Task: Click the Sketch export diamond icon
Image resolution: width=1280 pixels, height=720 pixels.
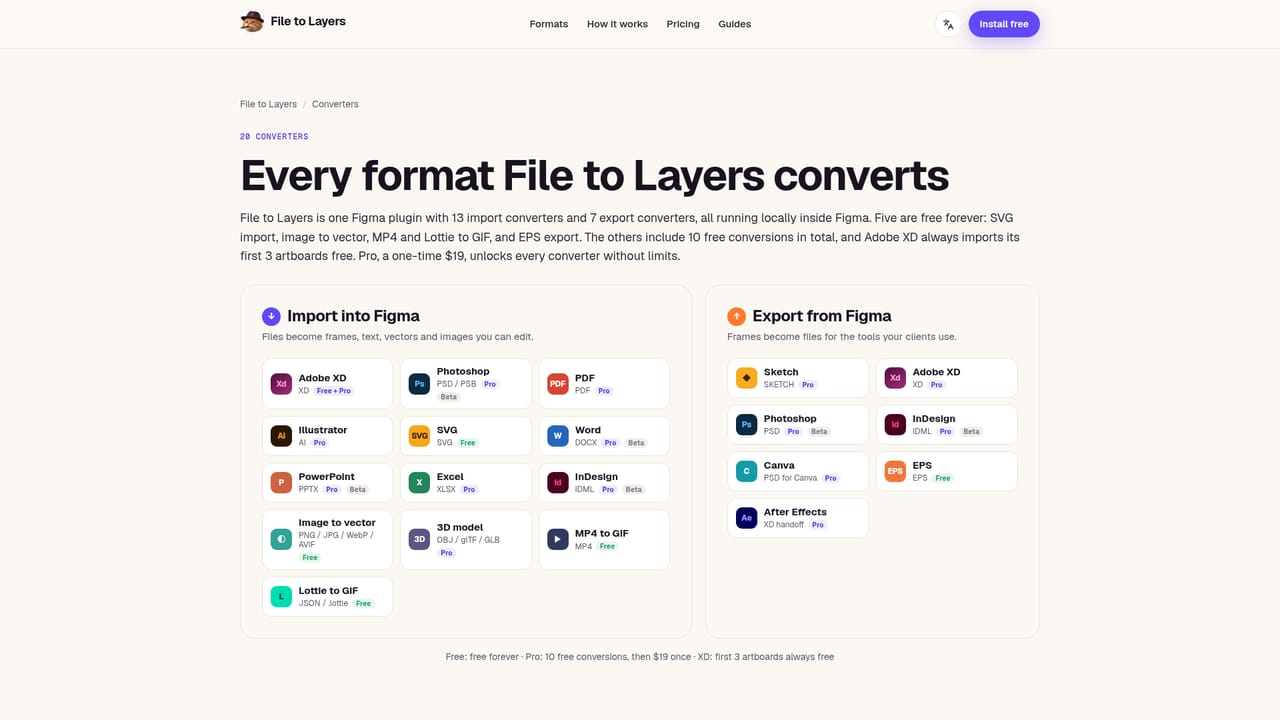Action: [747, 378]
